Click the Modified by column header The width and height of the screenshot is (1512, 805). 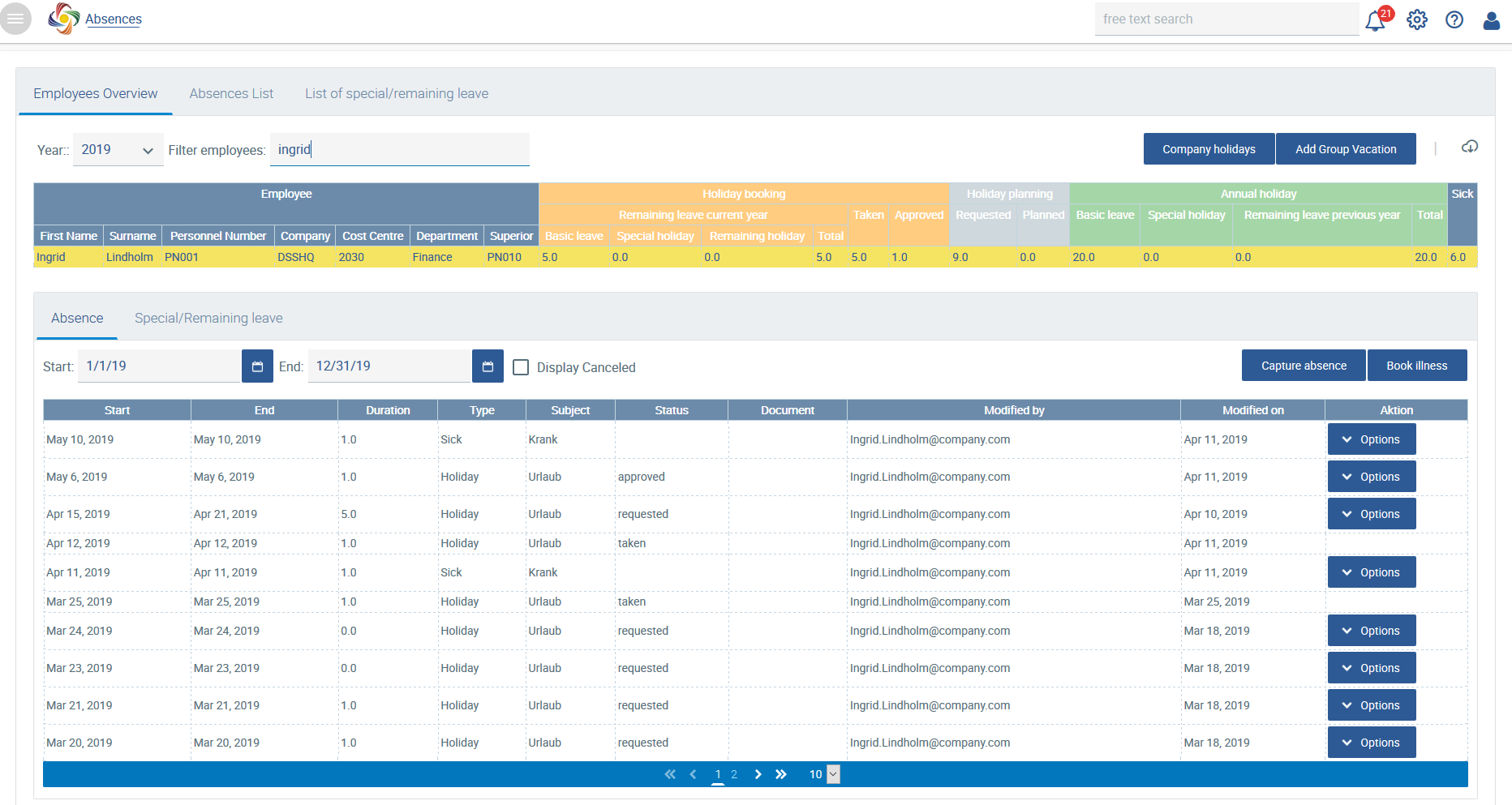coord(1014,410)
